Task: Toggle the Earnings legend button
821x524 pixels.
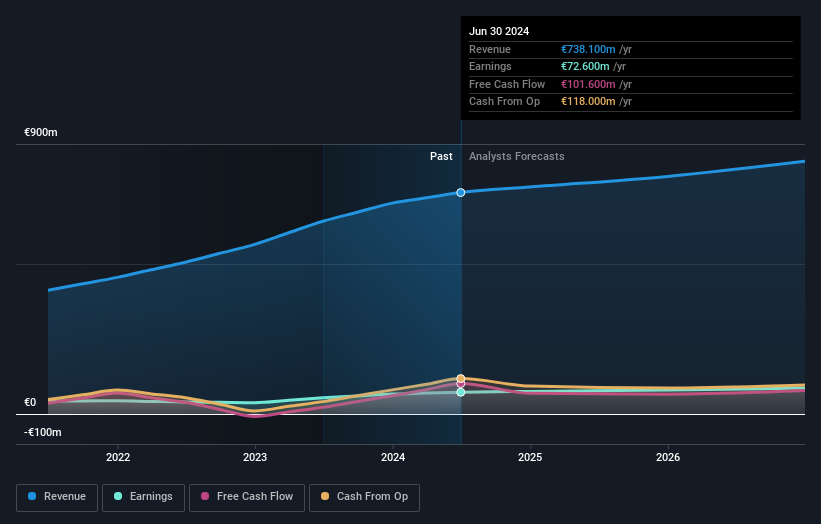Action: click(143, 497)
